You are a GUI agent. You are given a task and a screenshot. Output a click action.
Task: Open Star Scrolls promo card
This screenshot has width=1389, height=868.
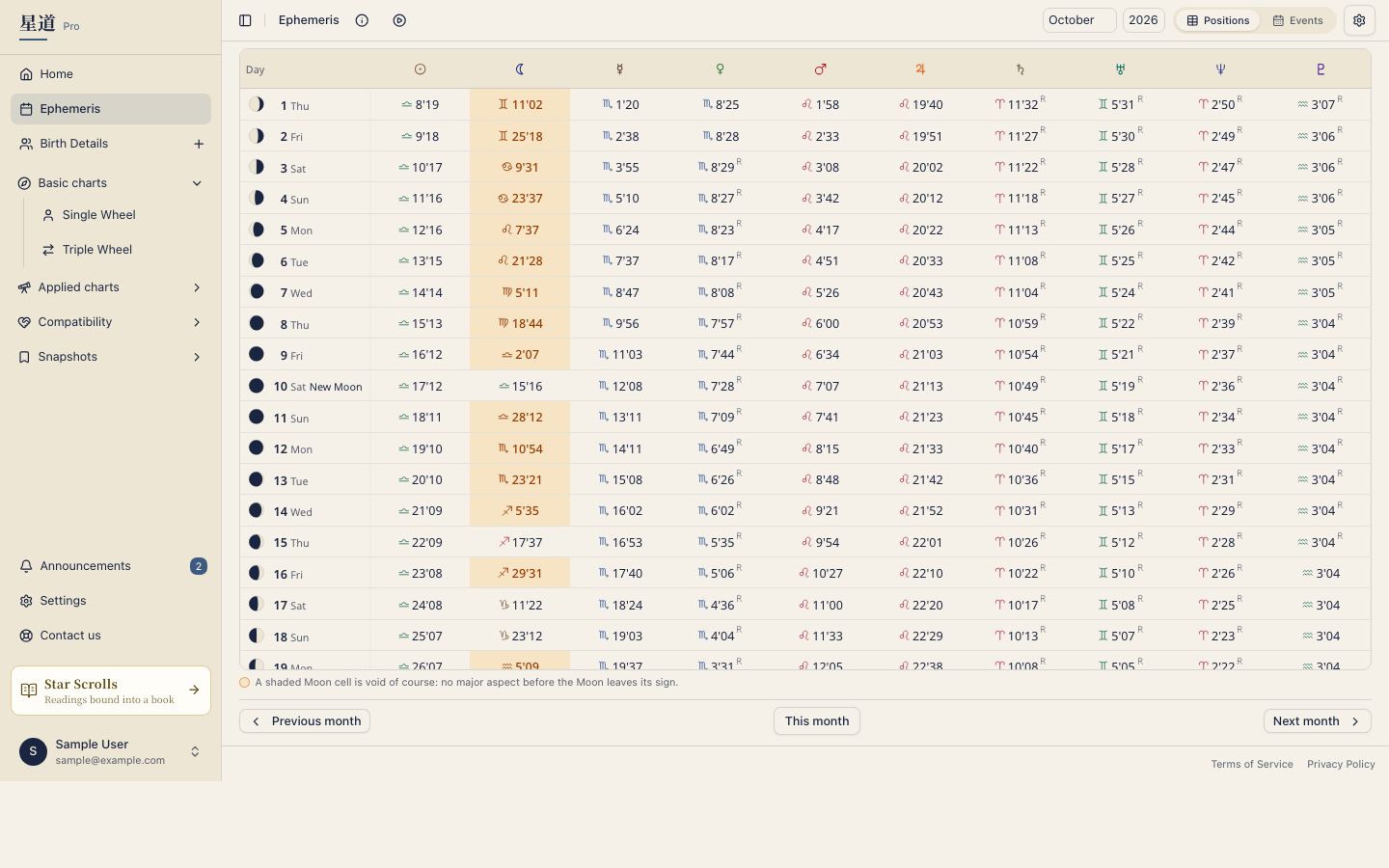111,691
